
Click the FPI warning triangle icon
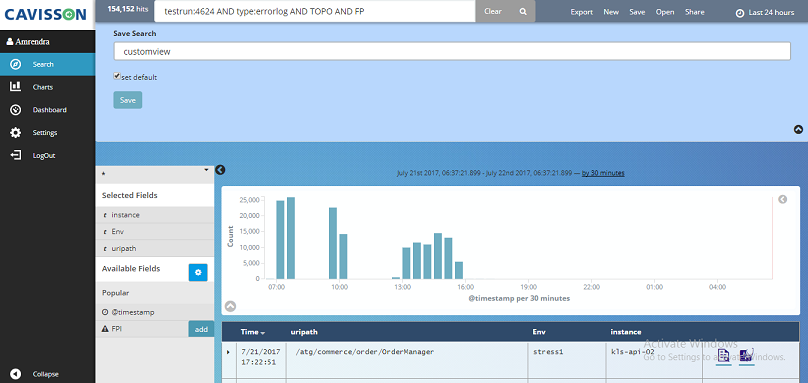105,328
